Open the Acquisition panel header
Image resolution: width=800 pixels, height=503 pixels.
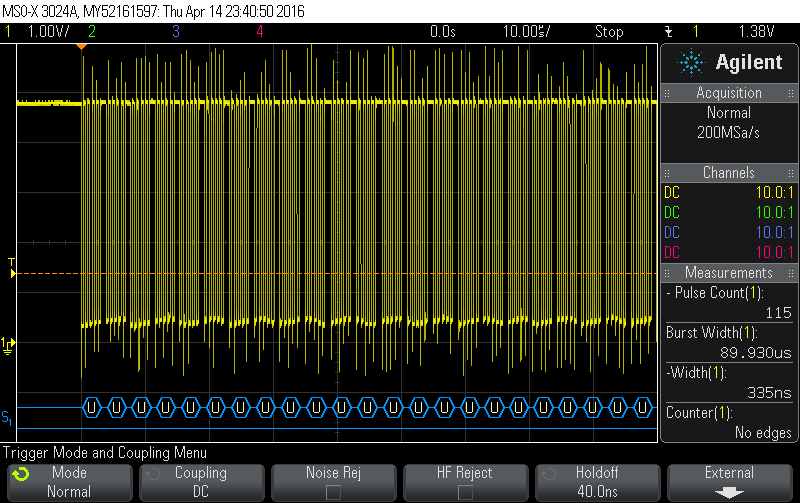tap(729, 93)
